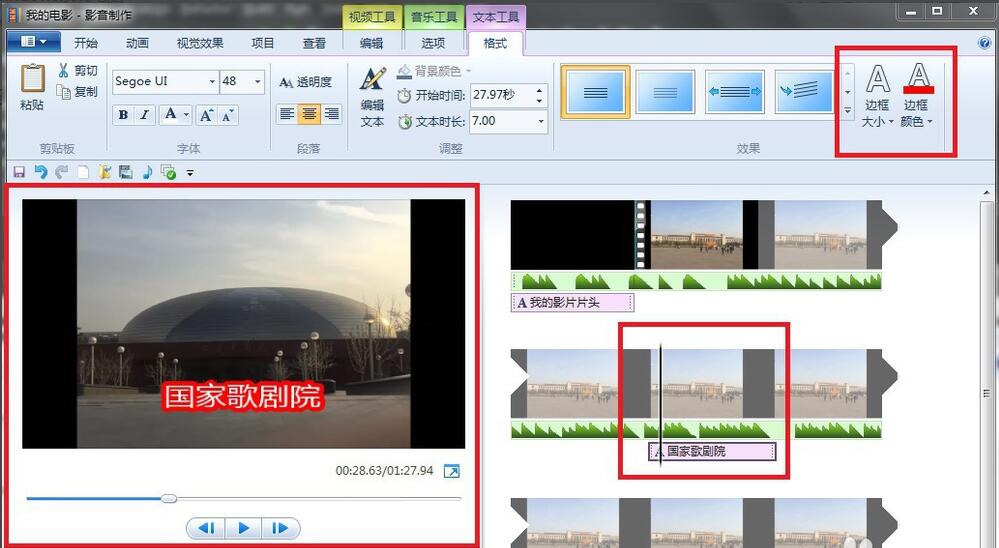Screen dimensions: 999x548
Task: Redo with the grey arrow icon
Action: point(62,172)
